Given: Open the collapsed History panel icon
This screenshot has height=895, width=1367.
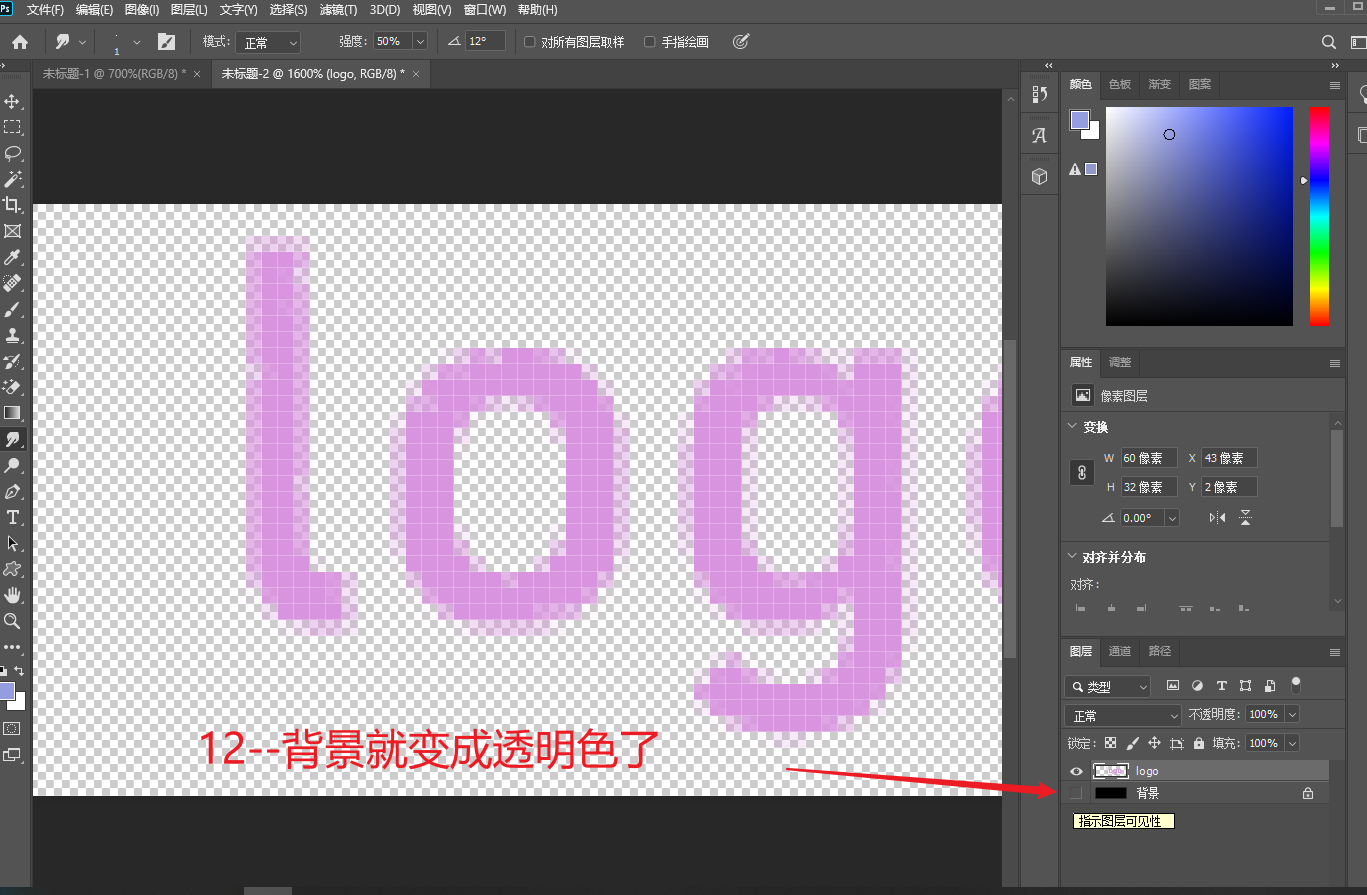Looking at the screenshot, I should [x=1039, y=94].
